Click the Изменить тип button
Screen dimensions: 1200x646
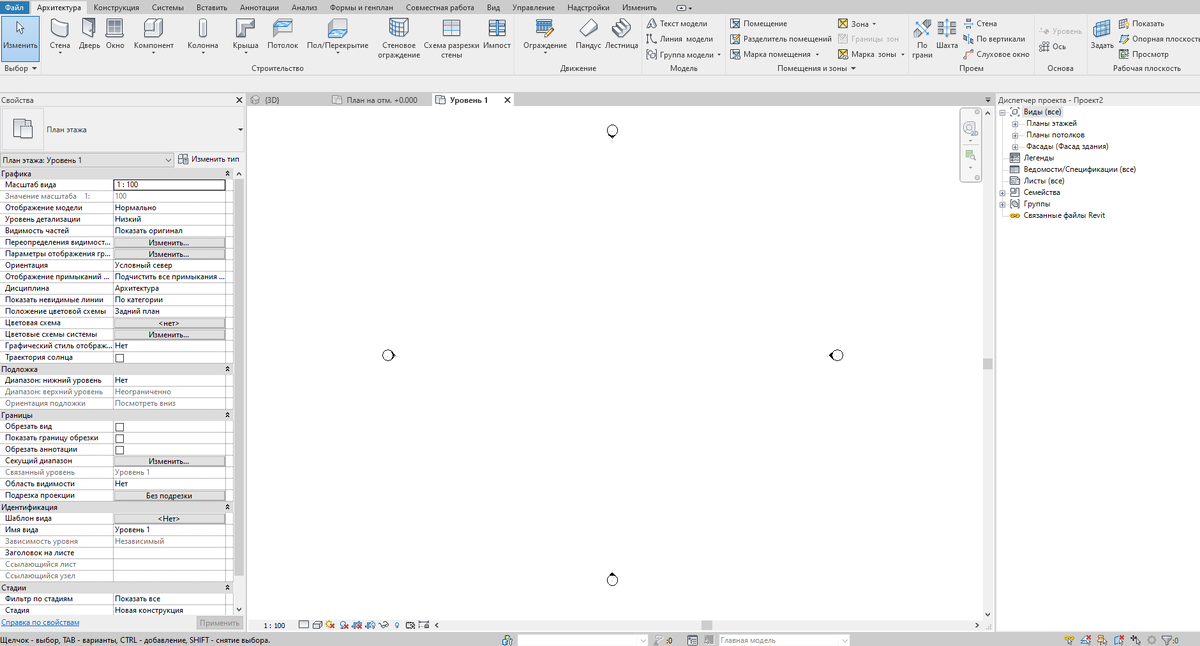[208, 160]
